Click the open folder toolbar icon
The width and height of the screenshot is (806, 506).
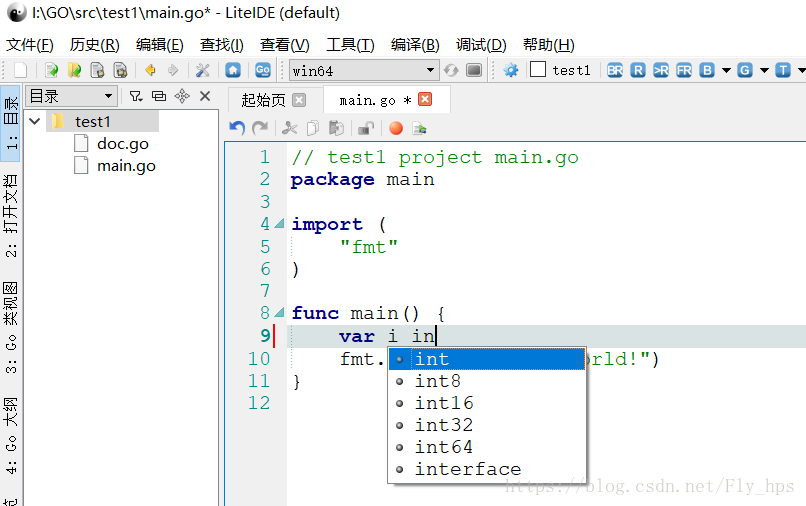click(75, 70)
